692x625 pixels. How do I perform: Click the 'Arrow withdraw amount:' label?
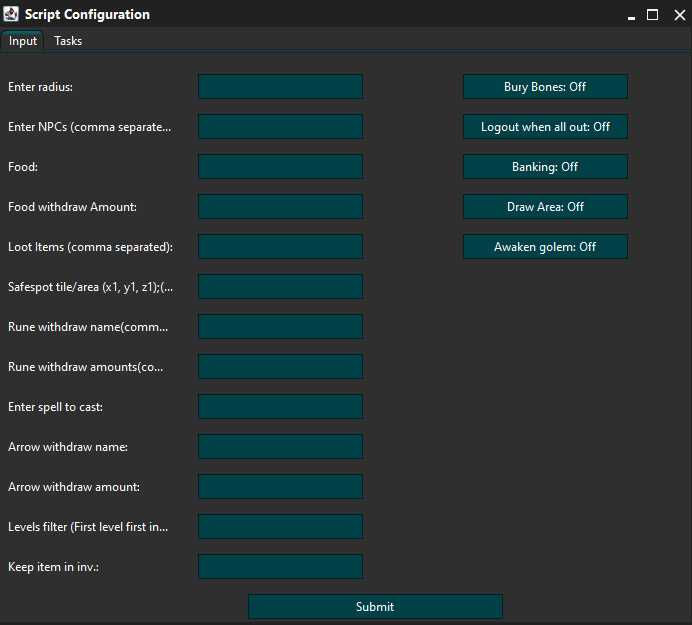pos(74,487)
